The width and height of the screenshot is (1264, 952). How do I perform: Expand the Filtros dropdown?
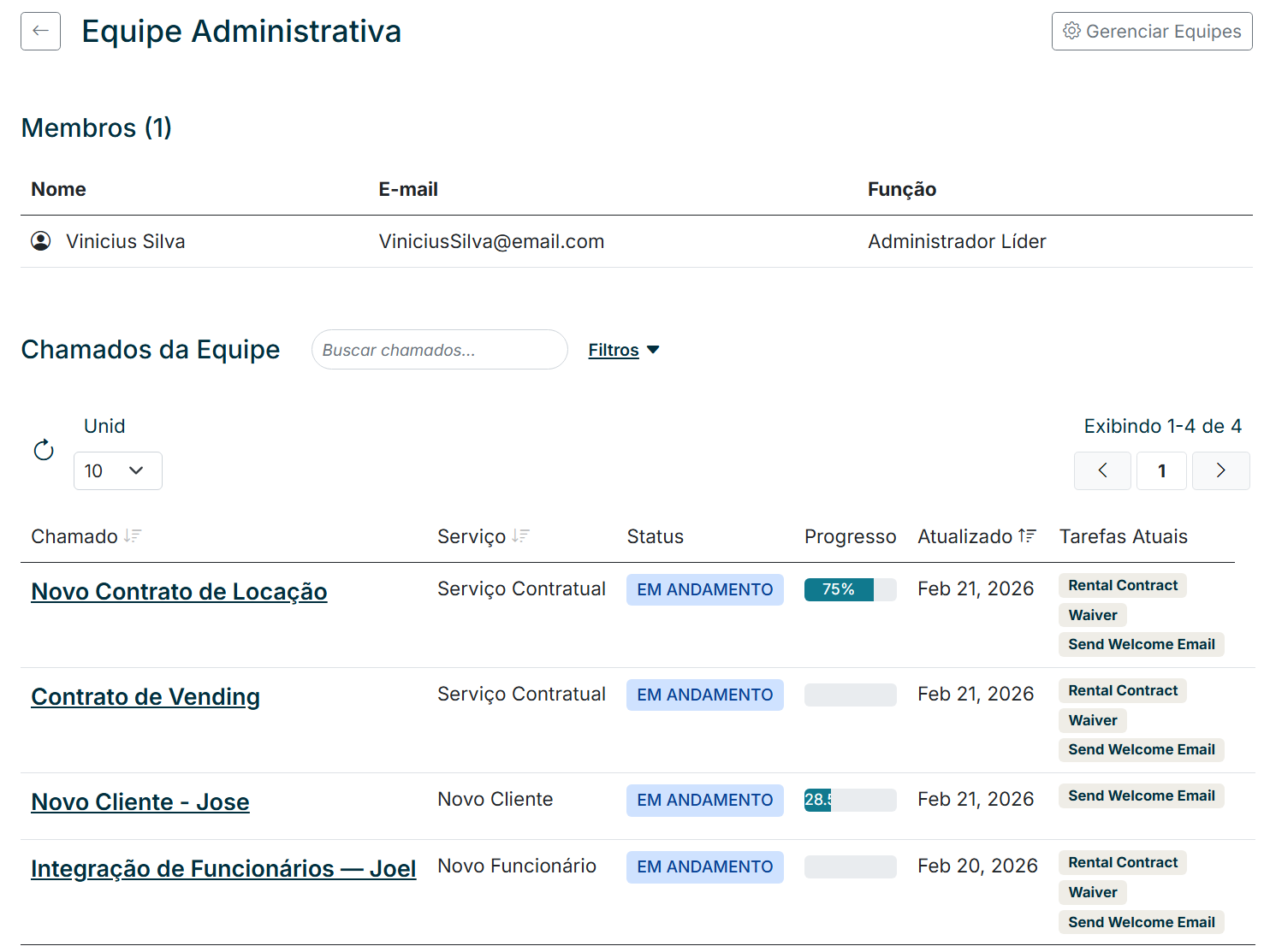[623, 350]
